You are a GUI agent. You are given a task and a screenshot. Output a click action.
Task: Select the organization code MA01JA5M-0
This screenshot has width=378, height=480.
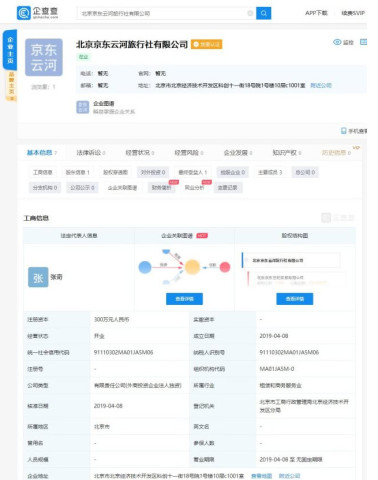coord(277,369)
